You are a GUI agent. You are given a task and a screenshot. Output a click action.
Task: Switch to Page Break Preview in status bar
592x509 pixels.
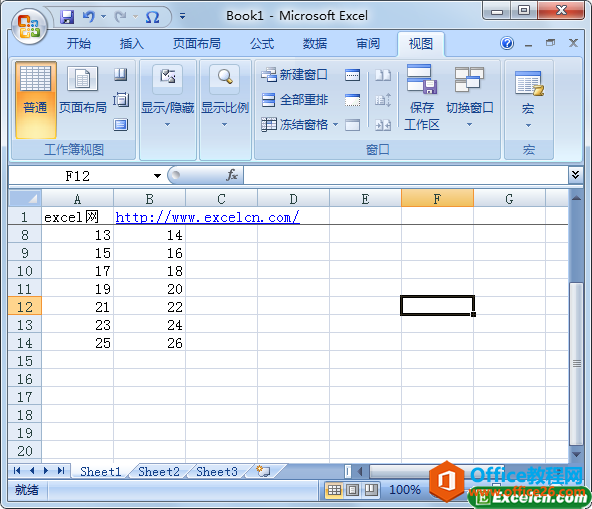(x=371, y=490)
